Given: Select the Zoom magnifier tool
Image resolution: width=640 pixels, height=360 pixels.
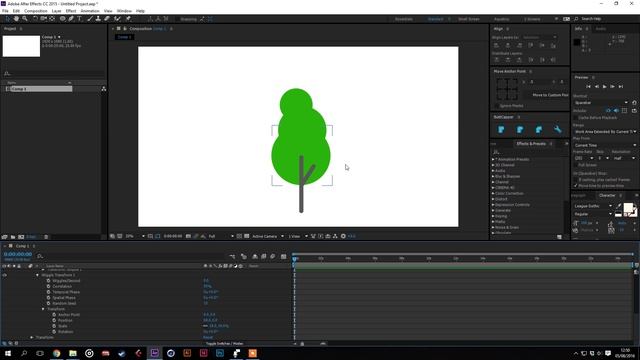Looking at the screenshot, I should pos(25,19).
